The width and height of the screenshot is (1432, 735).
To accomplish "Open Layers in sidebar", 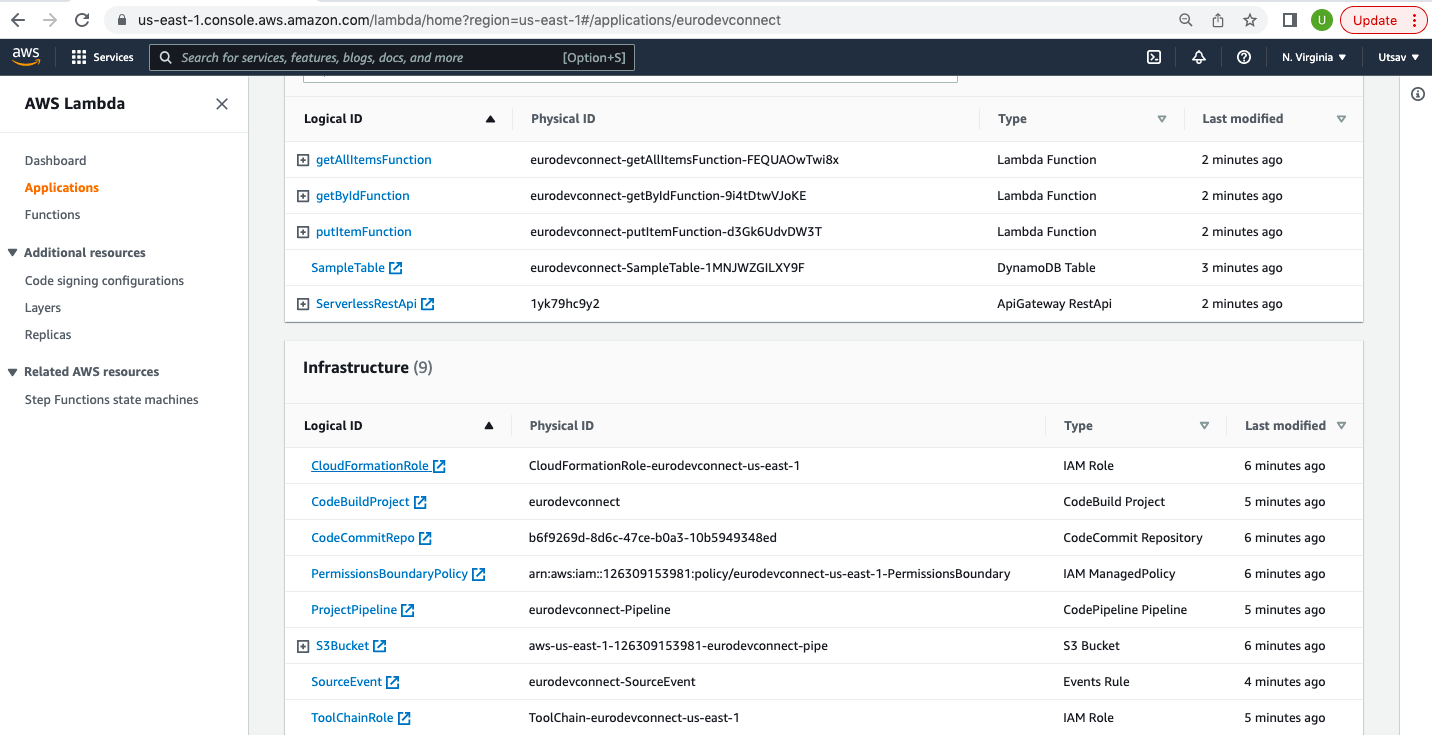I will [x=43, y=308].
